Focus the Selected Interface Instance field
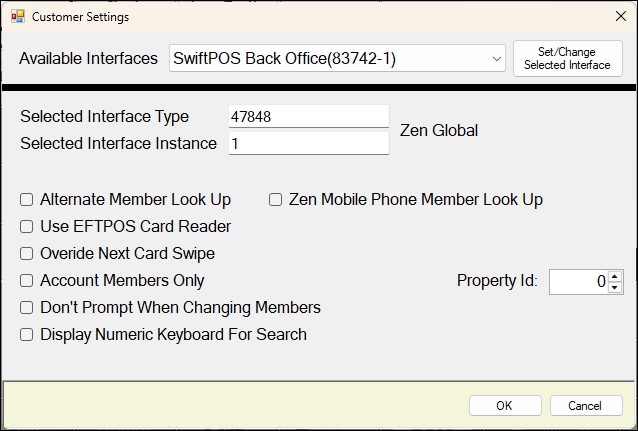638x431 pixels. point(307,144)
